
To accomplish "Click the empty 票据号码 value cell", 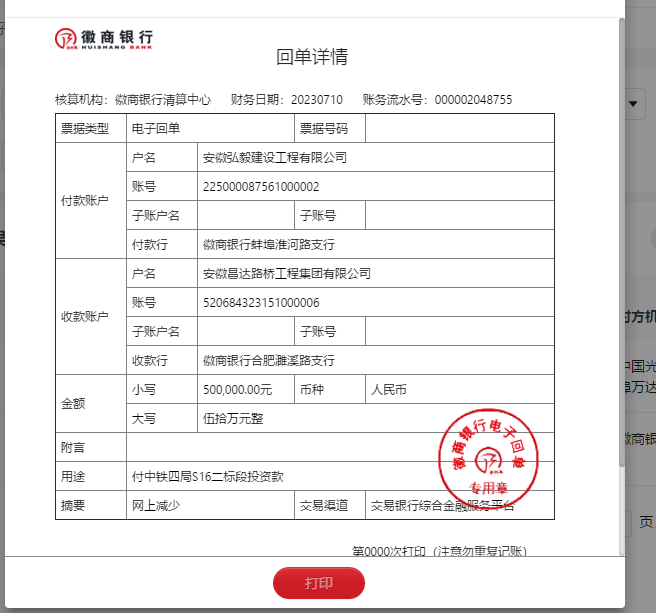I will pyautogui.click(x=459, y=129).
